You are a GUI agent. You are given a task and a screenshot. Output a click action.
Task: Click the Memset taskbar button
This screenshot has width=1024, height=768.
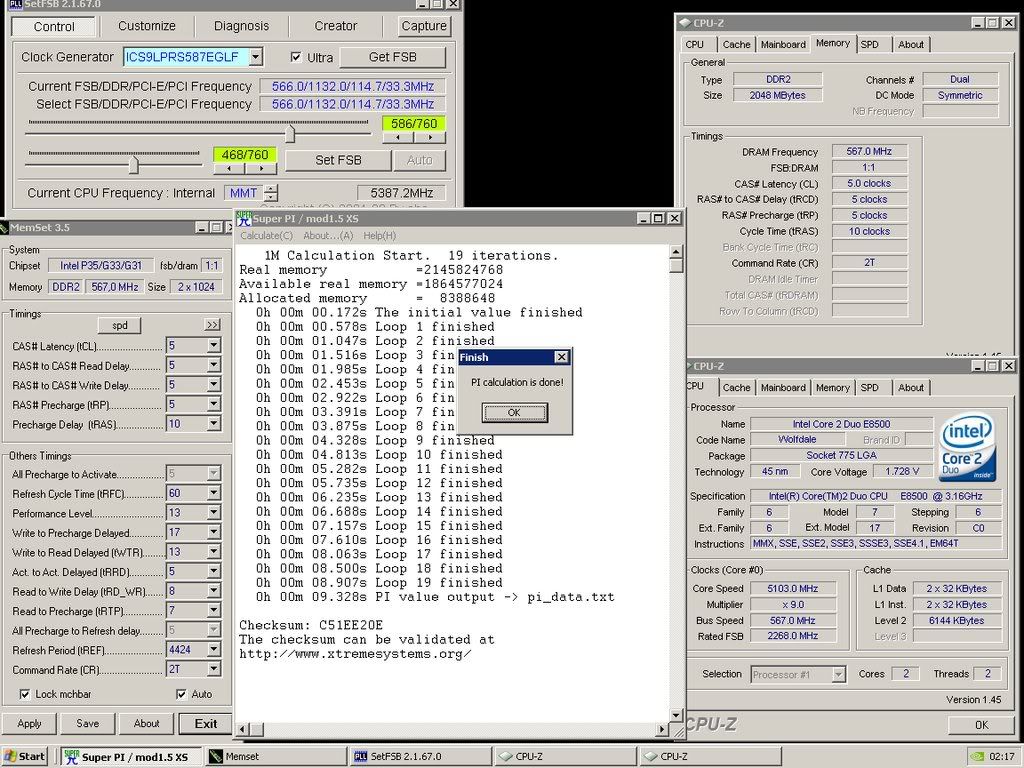(x=276, y=756)
